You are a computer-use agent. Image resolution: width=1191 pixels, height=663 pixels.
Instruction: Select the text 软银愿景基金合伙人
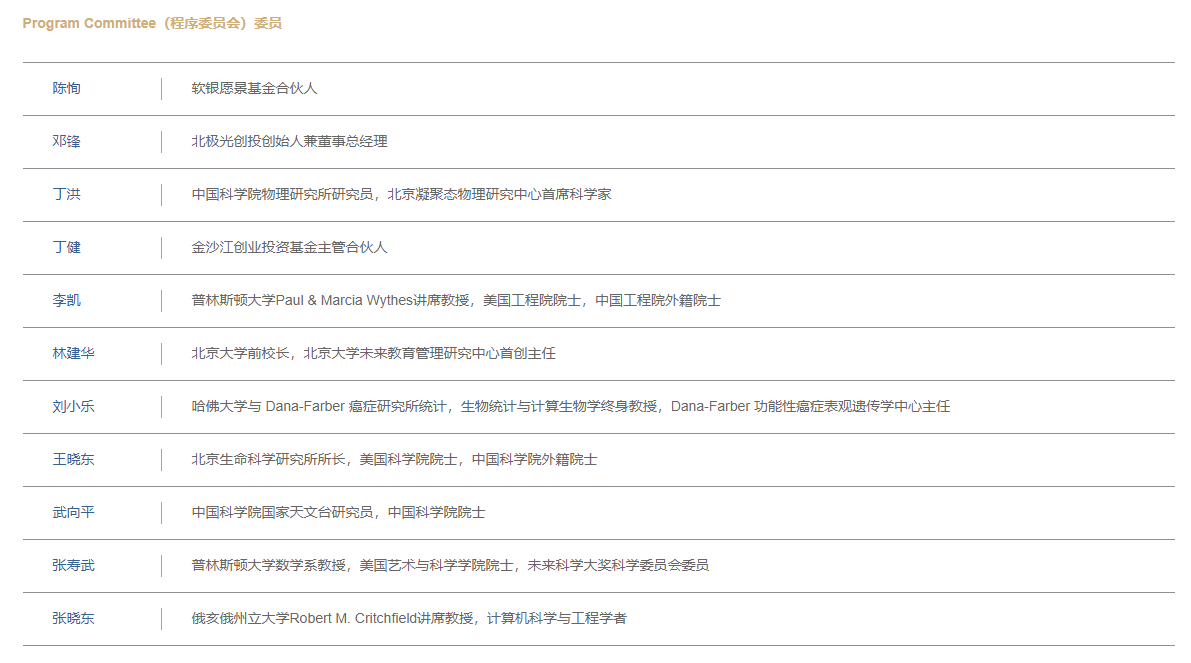pyautogui.click(x=254, y=88)
